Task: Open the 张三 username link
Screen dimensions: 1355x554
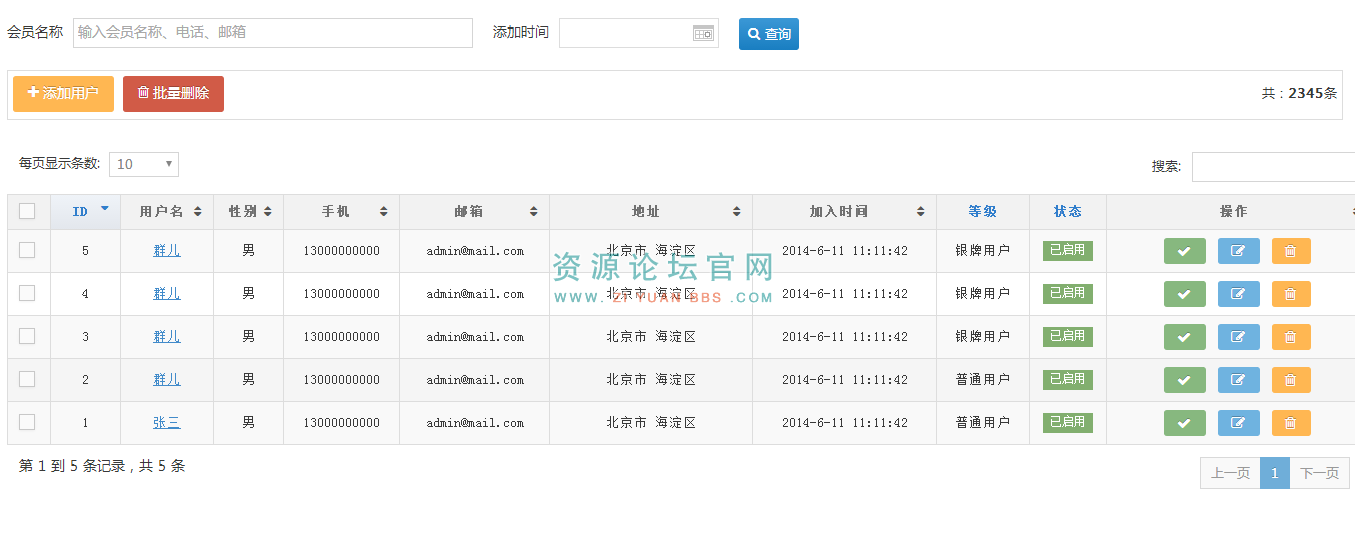Action: coord(167,423)
